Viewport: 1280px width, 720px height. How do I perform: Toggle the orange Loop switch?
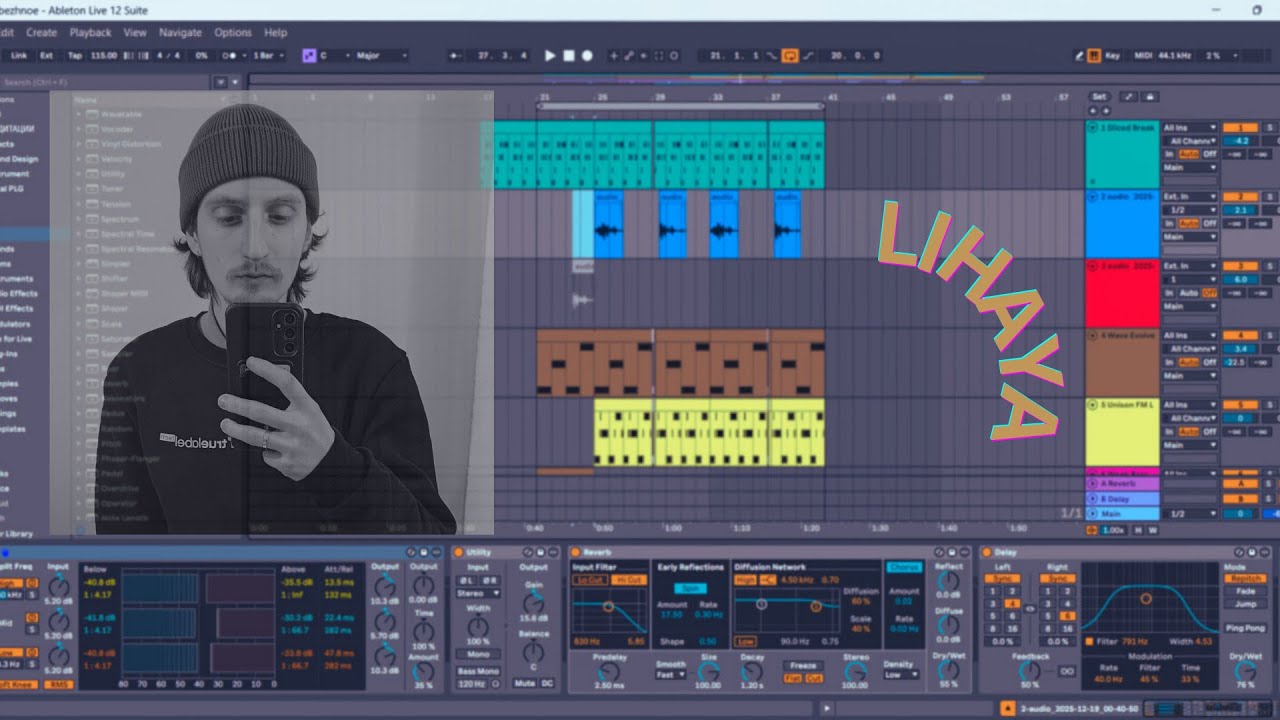790,56
